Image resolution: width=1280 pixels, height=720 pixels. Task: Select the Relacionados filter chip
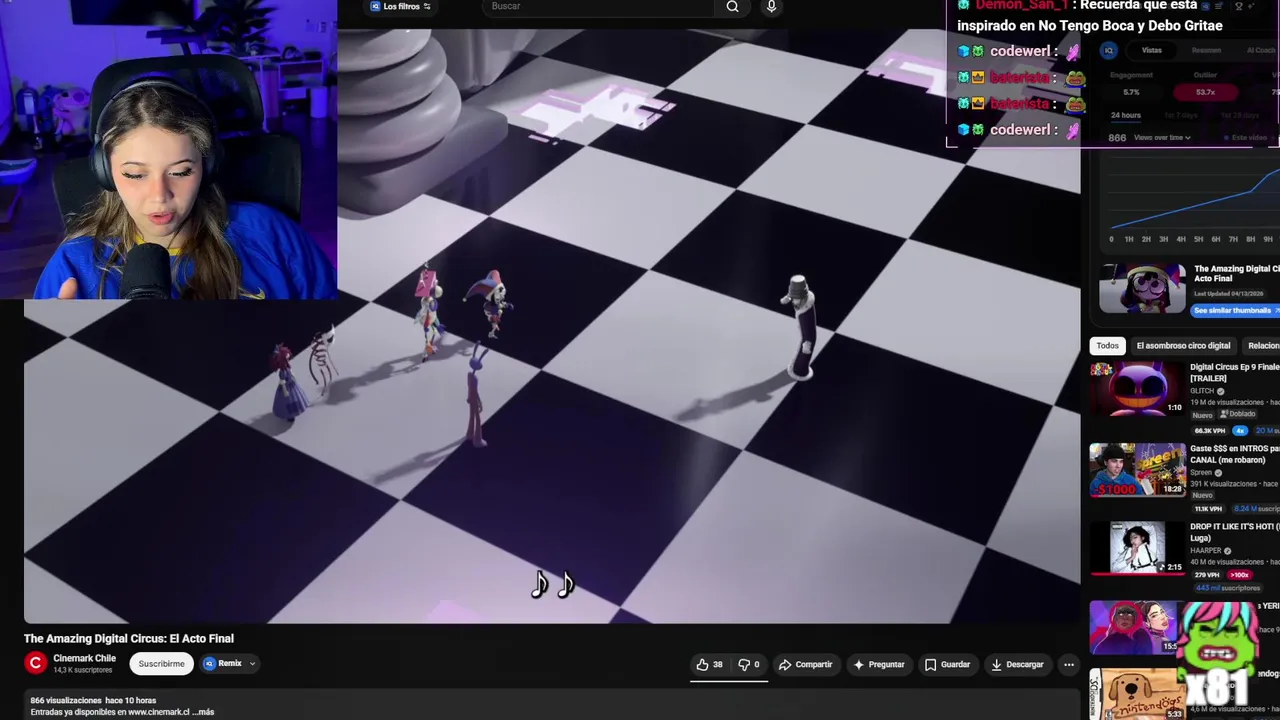click(1263, 346)
